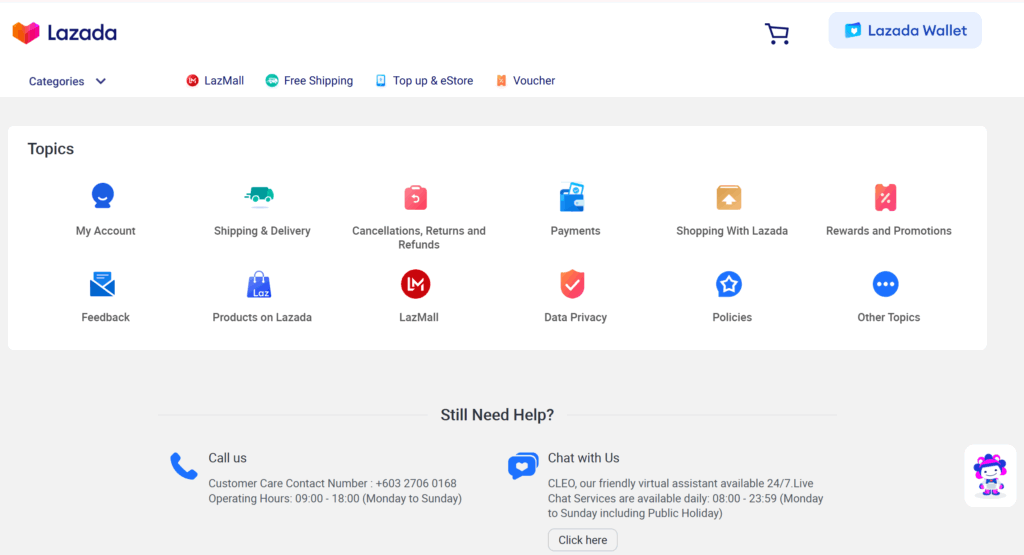Open Voucher navigation link

[x=525, y=80]
